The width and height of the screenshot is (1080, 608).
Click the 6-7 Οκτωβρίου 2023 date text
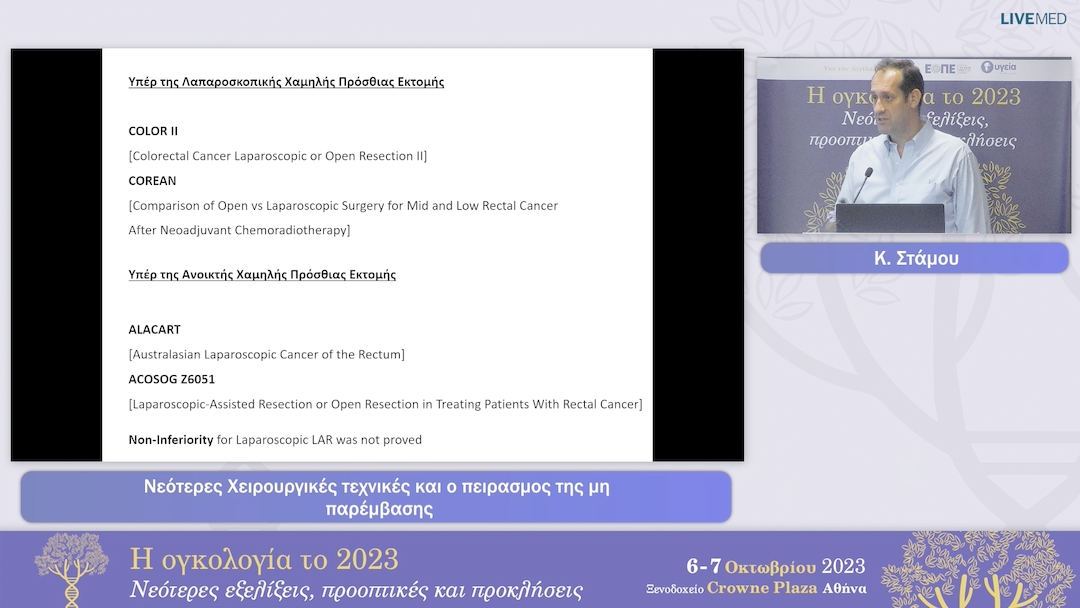[x=775, y=566]
